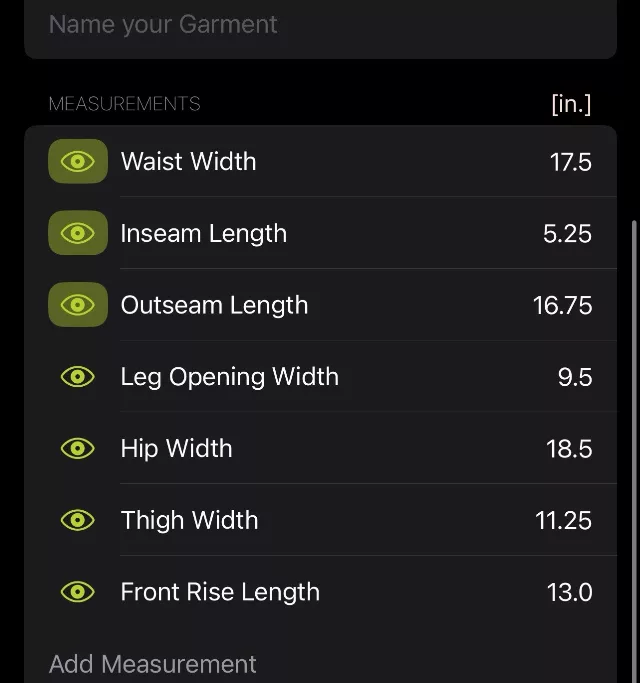This screenshot has height=683, width=640.
Task: Change units via [in.] label
Action: (571, 104)
